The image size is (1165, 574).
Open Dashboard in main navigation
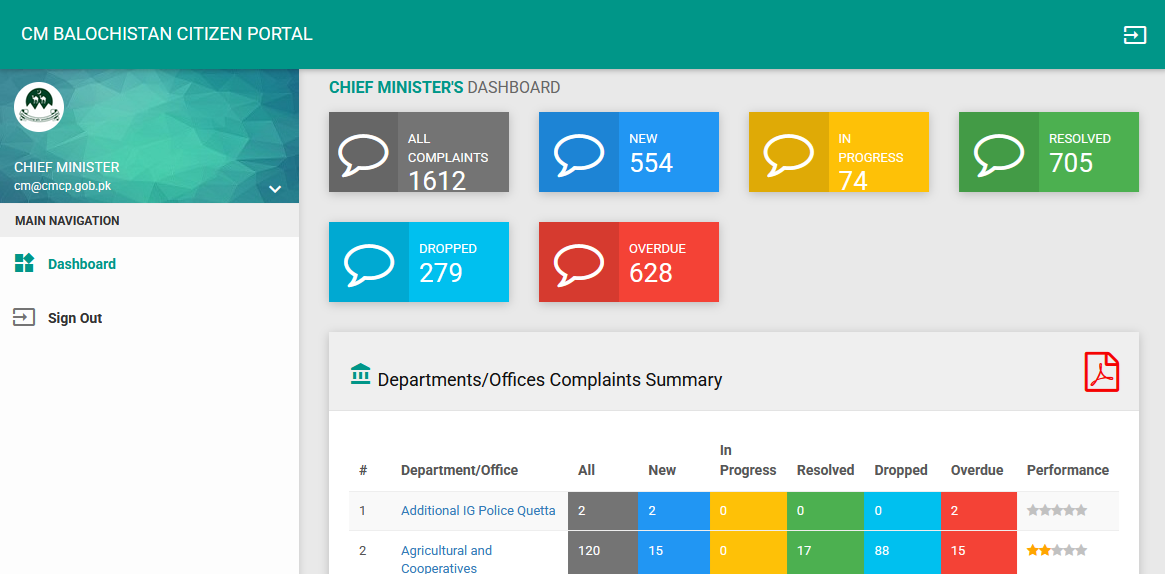pyautogui.click(x=81, y=264)
